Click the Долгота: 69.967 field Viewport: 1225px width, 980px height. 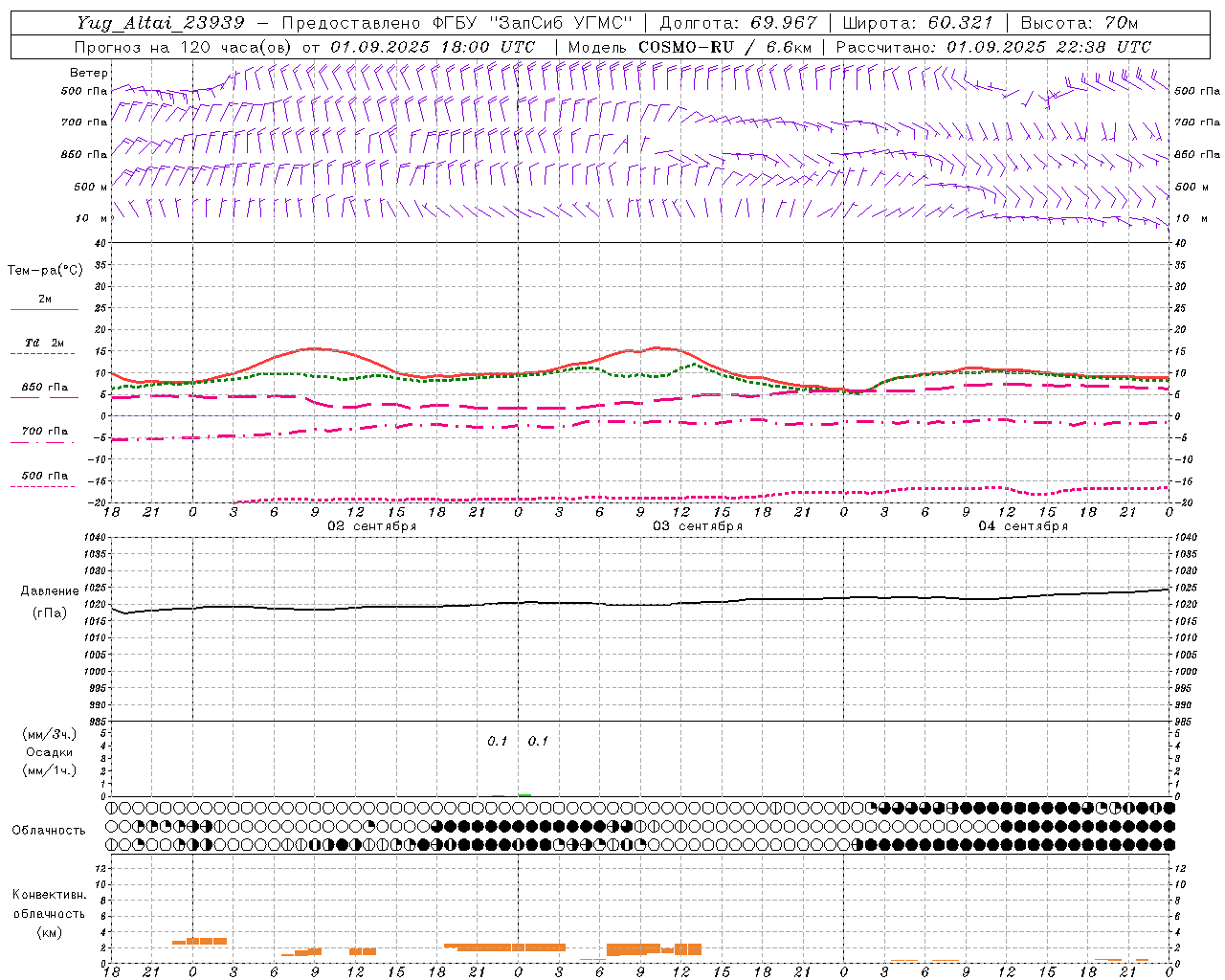click(x=738, y=23)
